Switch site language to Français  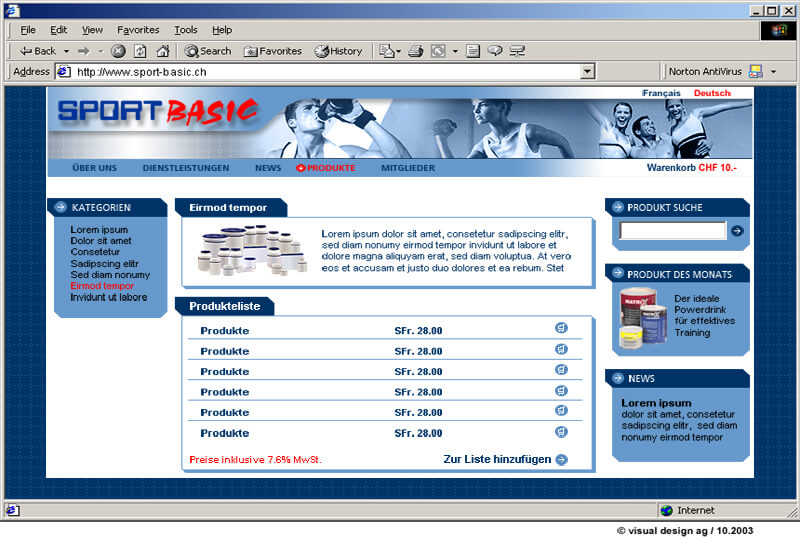click(661, 93)
